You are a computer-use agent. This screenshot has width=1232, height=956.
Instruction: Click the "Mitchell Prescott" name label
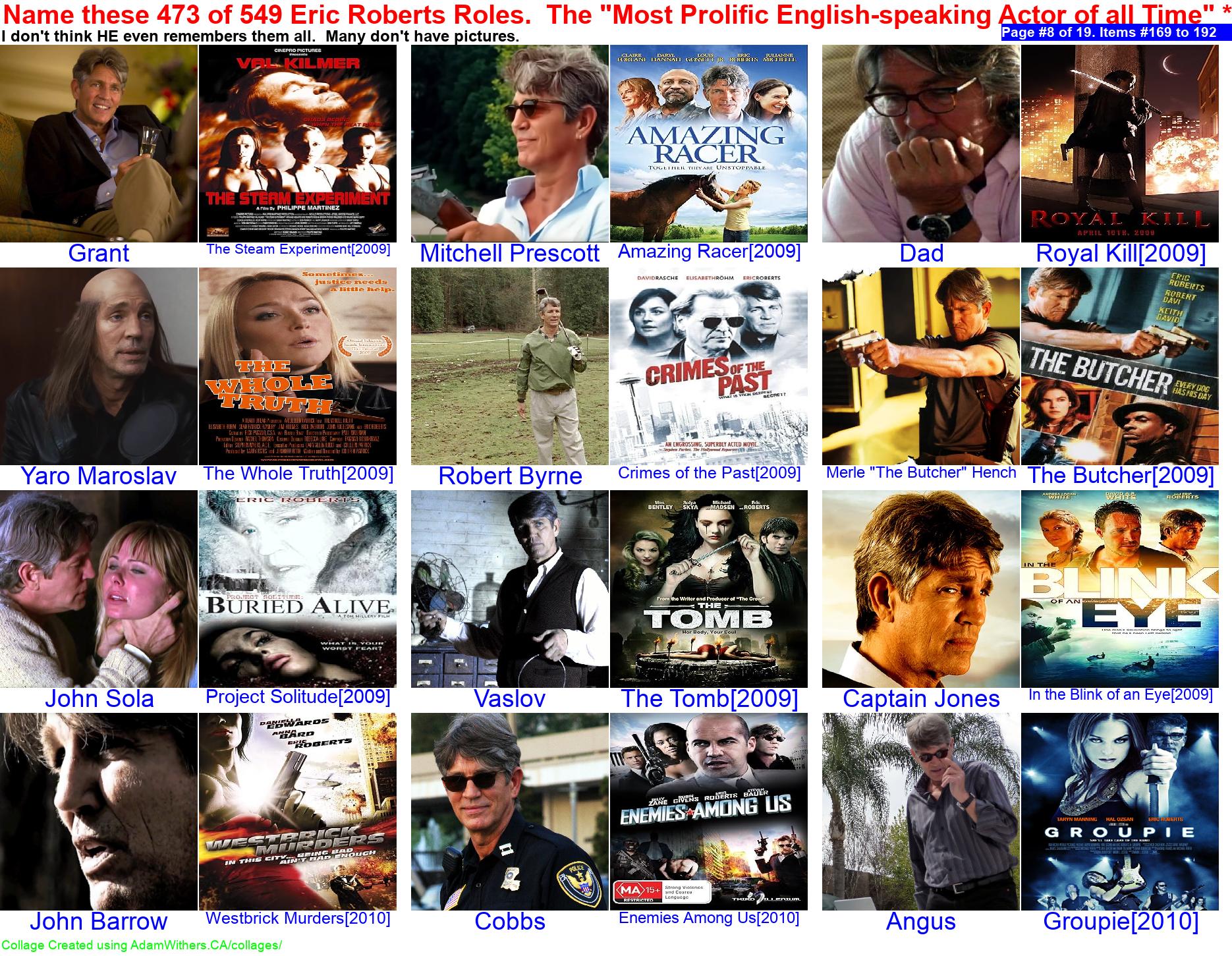(510, 254)
